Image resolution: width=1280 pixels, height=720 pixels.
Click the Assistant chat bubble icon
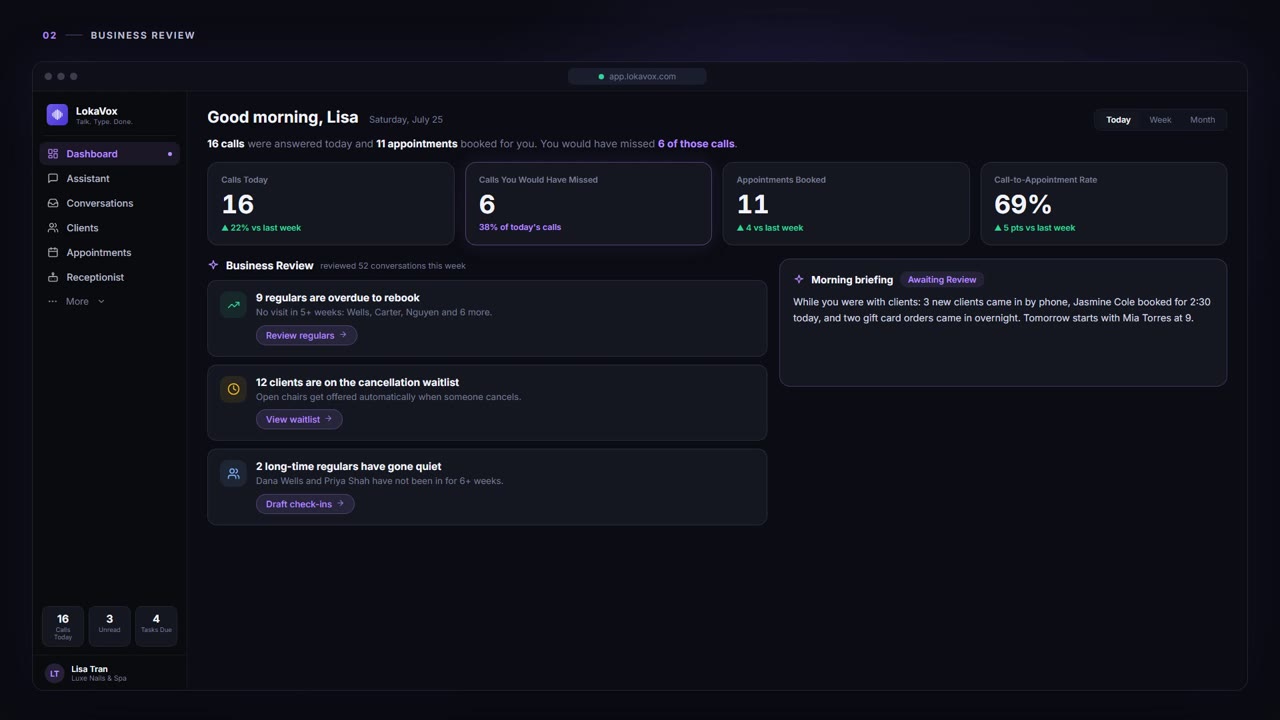[53, 178]
